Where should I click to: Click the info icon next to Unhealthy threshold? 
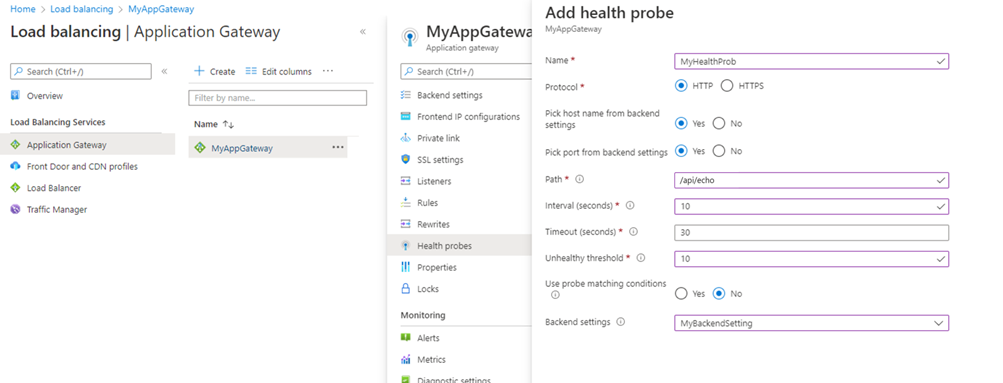[640, 258]
